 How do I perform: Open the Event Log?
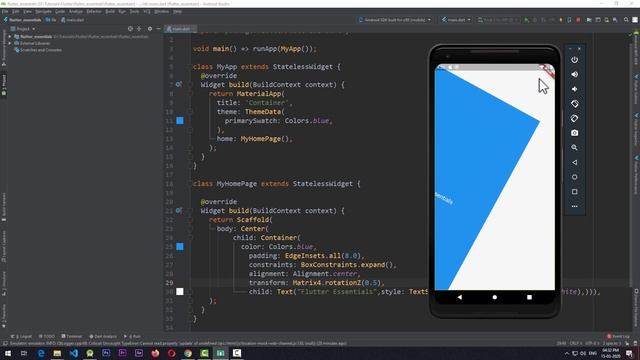pos(618,336)
